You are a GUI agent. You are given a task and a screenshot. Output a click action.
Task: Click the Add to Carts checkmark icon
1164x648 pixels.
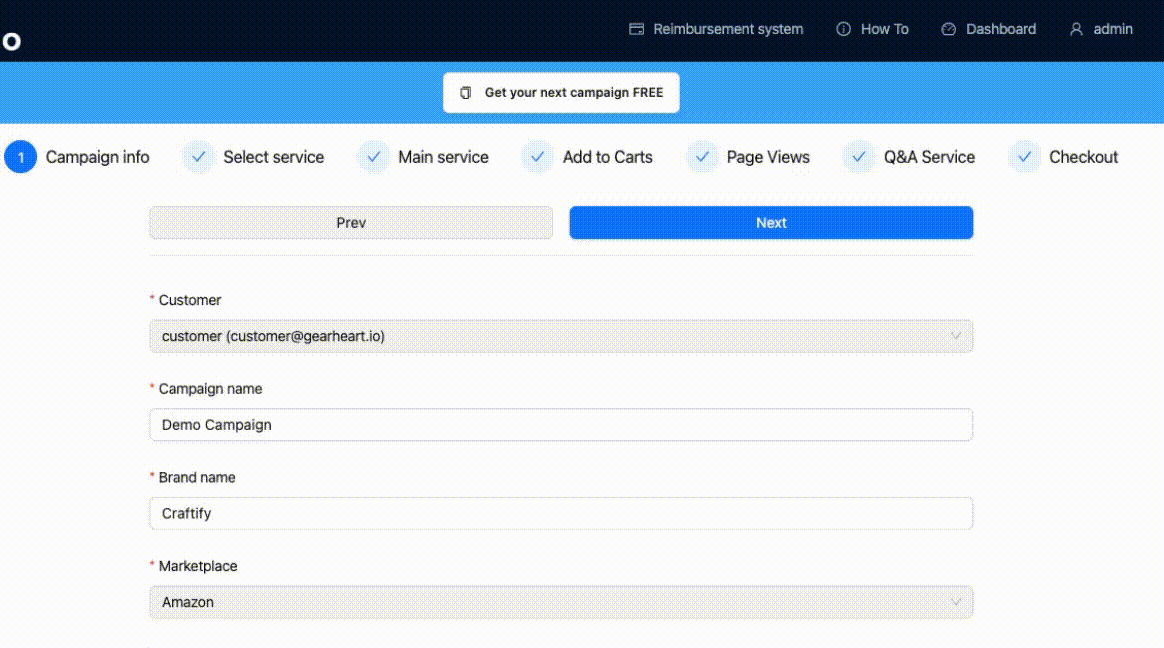click(x=537, y=157)
